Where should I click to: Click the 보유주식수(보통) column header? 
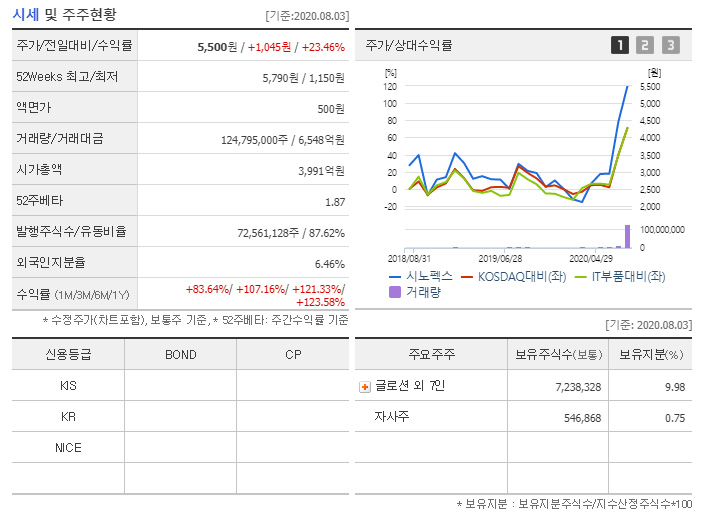[558, 355]
